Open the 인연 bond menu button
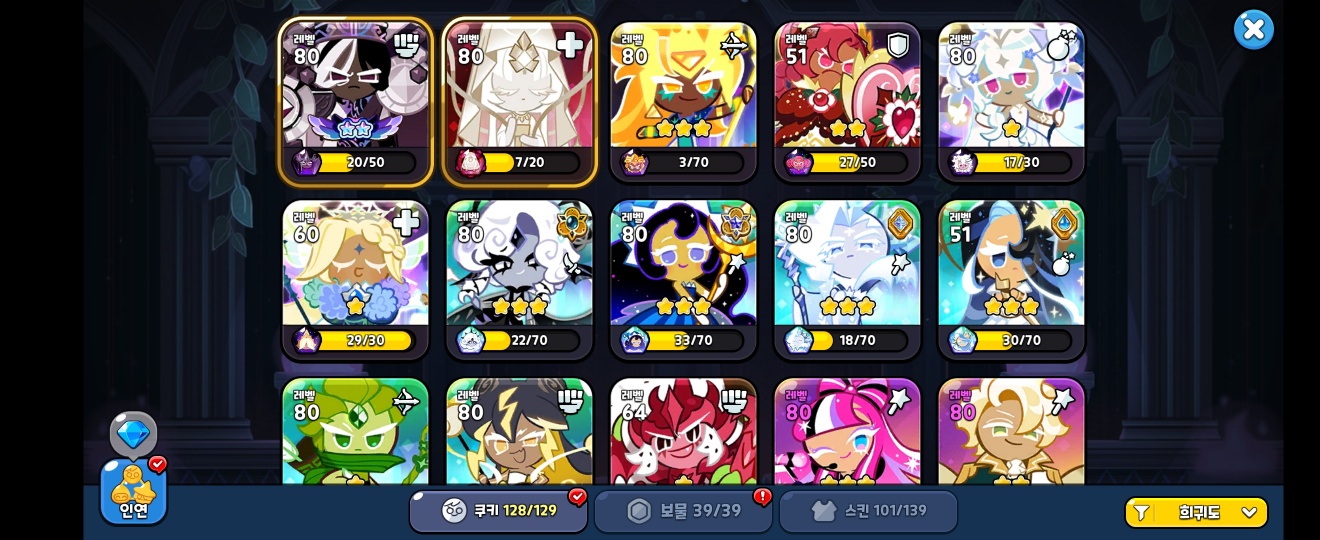This screenshot has height=540, width=1320. point(133,491)
